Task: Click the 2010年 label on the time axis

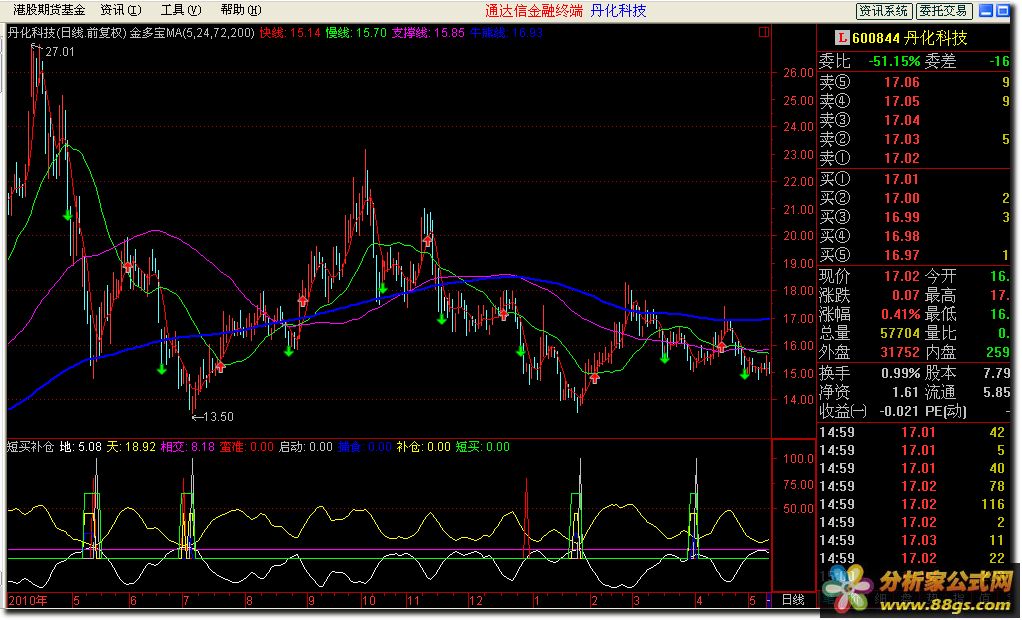Action: (x=27, y=600)
